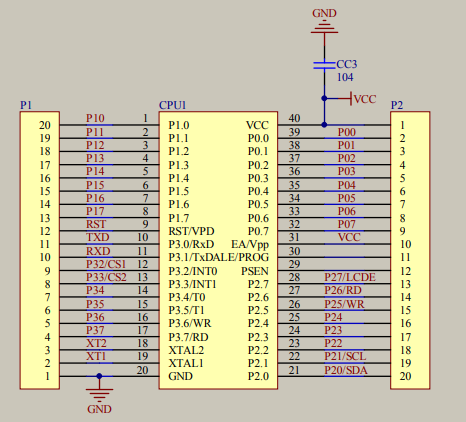Select the junction dot above bottom GND
The image size is (466, 422).
coord(99,376)
